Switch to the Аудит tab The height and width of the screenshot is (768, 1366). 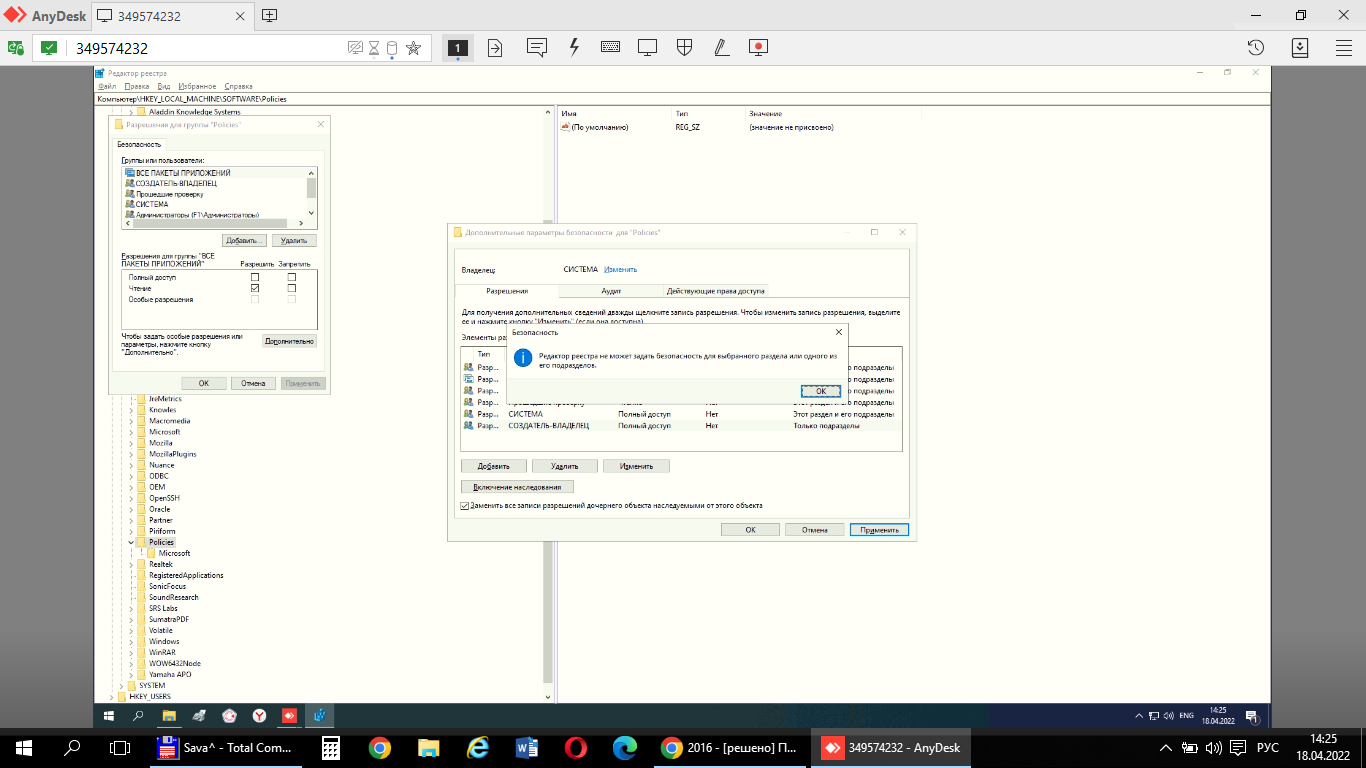pos(610,290)
